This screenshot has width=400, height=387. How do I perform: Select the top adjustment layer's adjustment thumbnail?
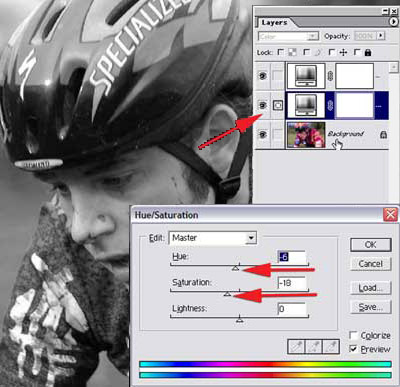[306, 76]
